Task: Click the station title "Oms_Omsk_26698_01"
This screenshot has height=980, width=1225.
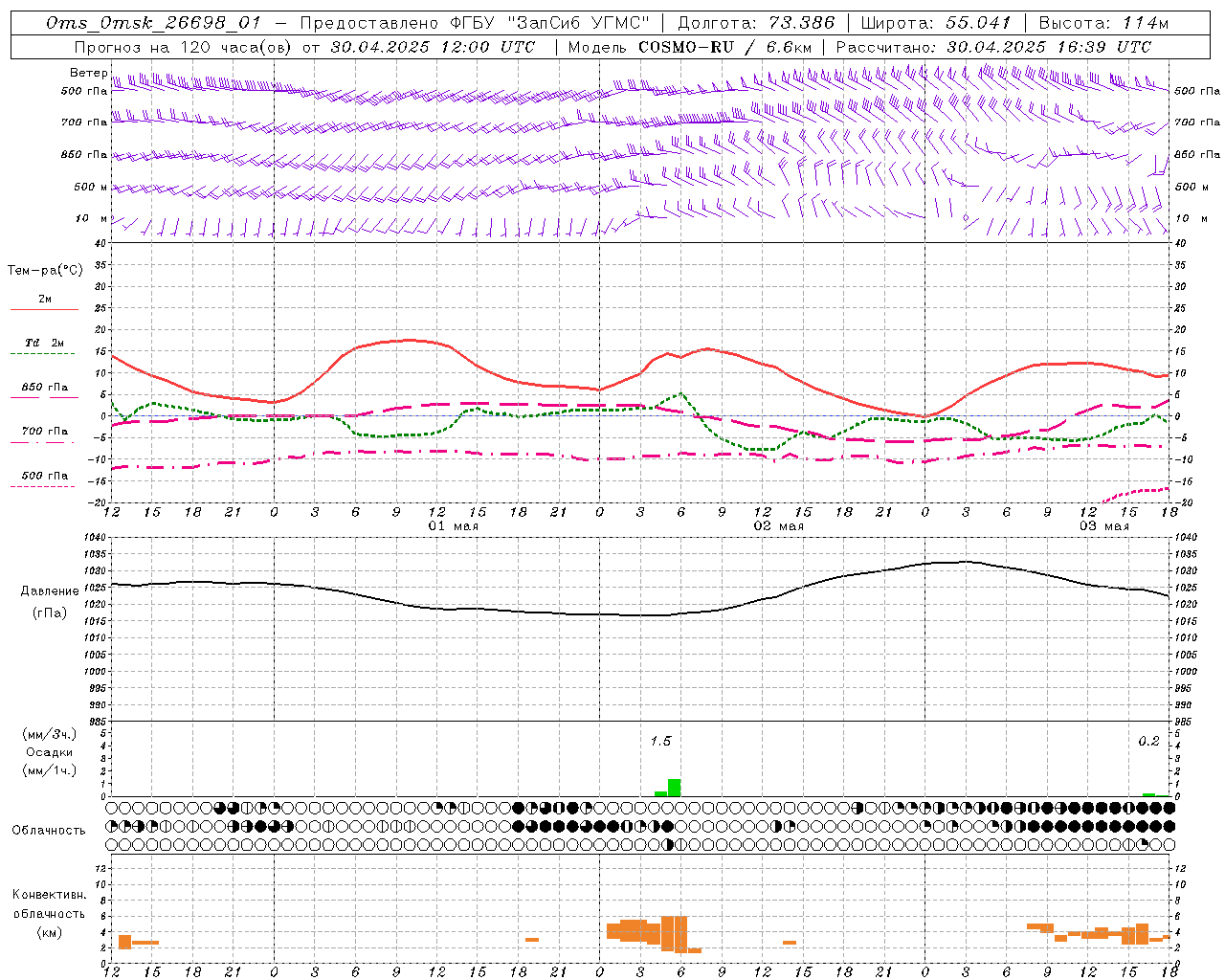Action: [153, 23]
